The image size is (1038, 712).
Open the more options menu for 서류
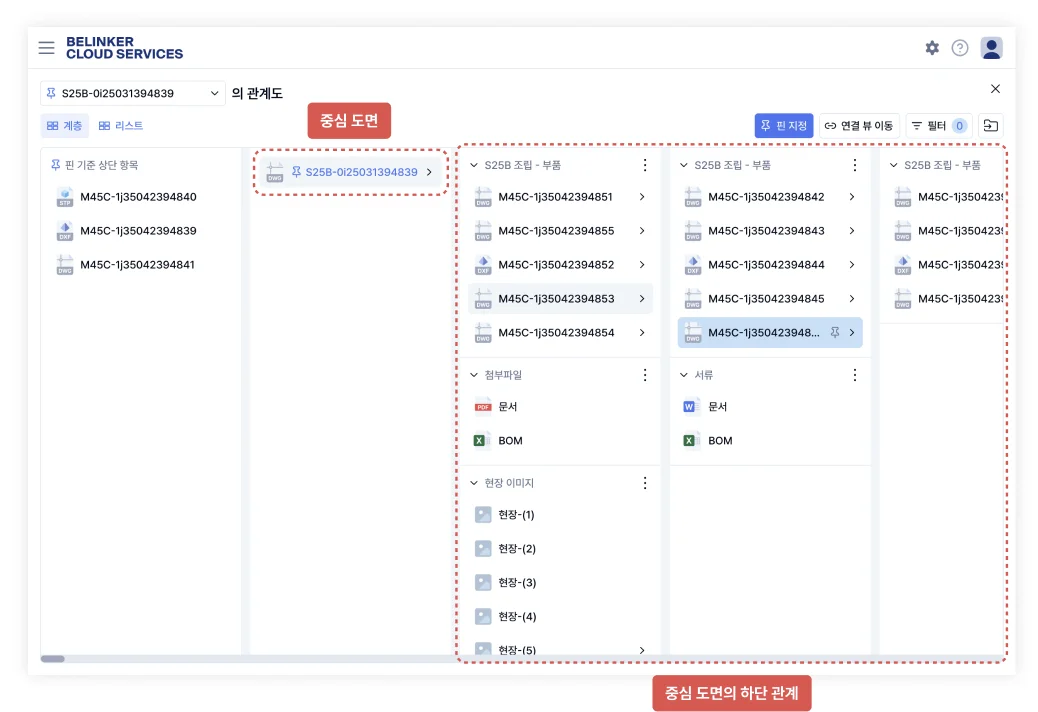tap(855, 375)
